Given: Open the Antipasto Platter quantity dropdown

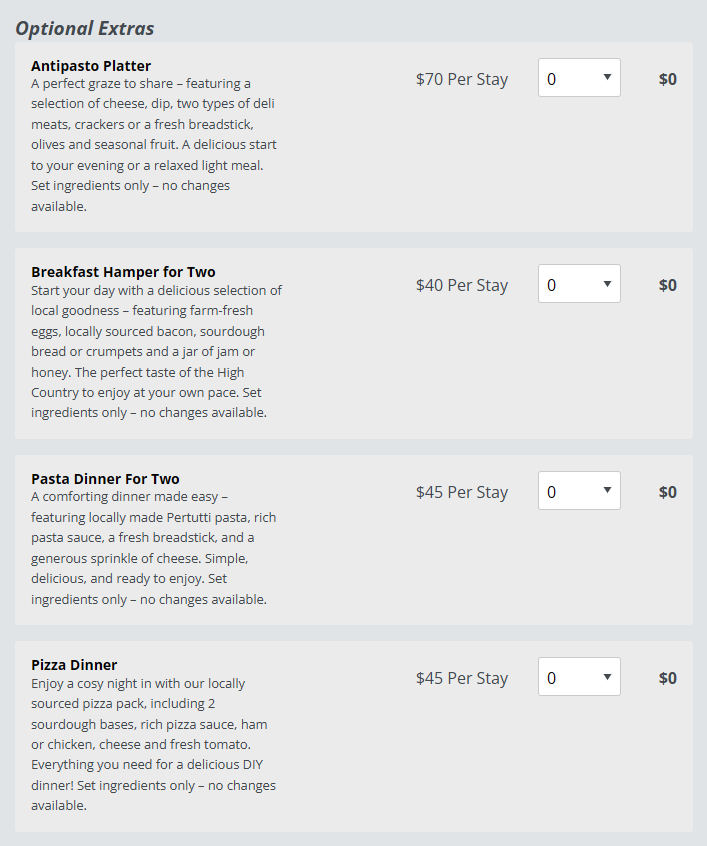Looking at the screenshot, I should [x=579, y=78].
